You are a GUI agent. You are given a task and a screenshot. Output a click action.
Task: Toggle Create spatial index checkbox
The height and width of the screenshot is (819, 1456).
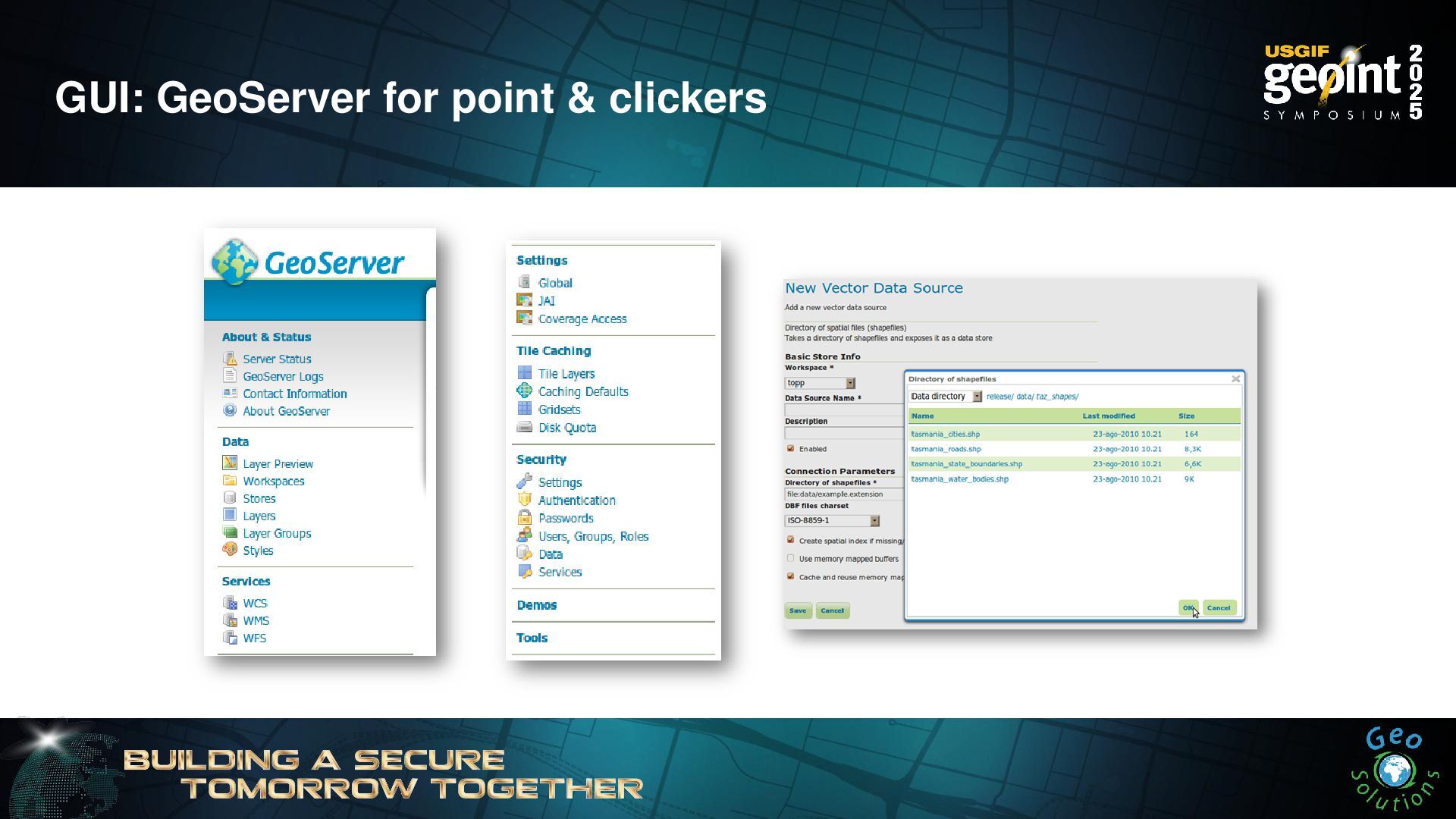[790, 540]
